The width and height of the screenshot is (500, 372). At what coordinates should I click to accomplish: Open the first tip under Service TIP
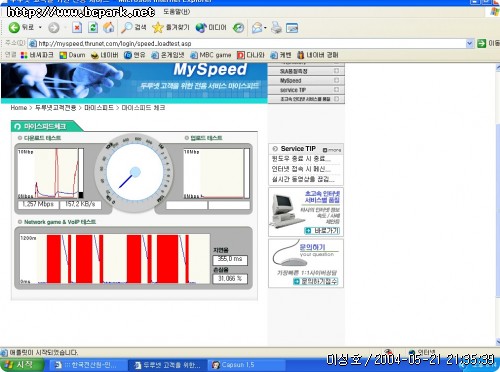[301, 159]
